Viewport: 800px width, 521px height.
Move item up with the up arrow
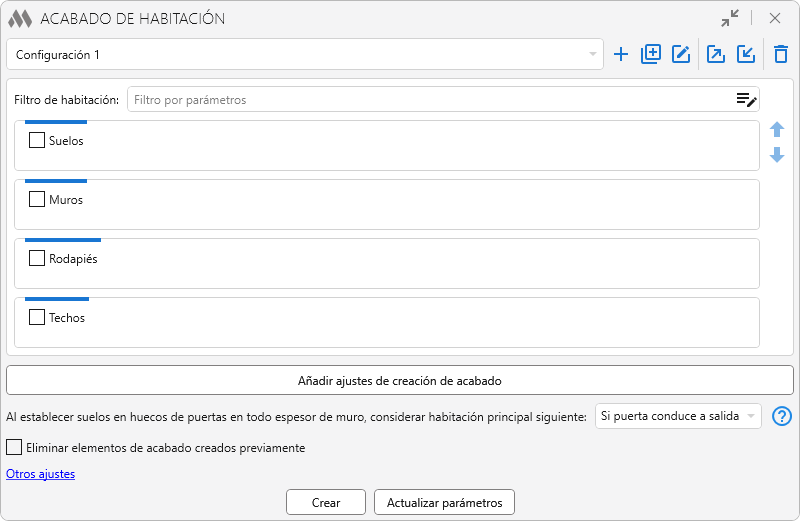(x=777, y=130)
